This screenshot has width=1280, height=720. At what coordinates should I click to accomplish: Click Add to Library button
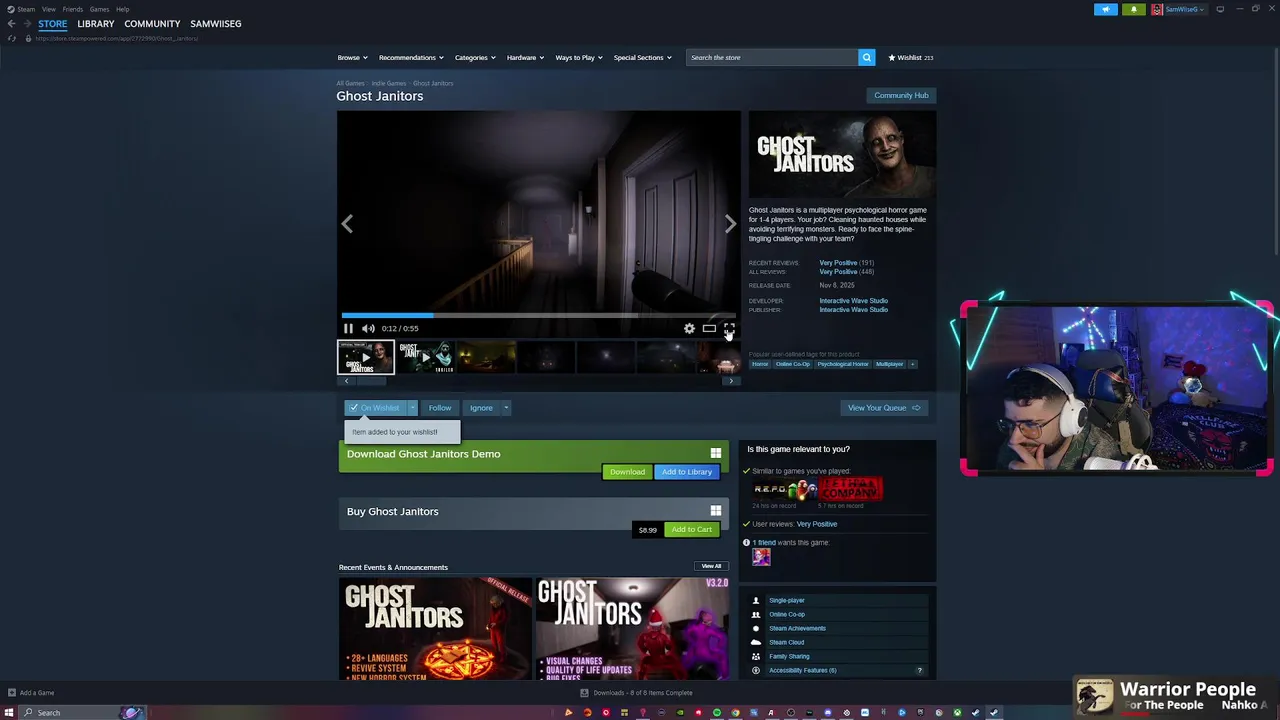pos(687,472)
